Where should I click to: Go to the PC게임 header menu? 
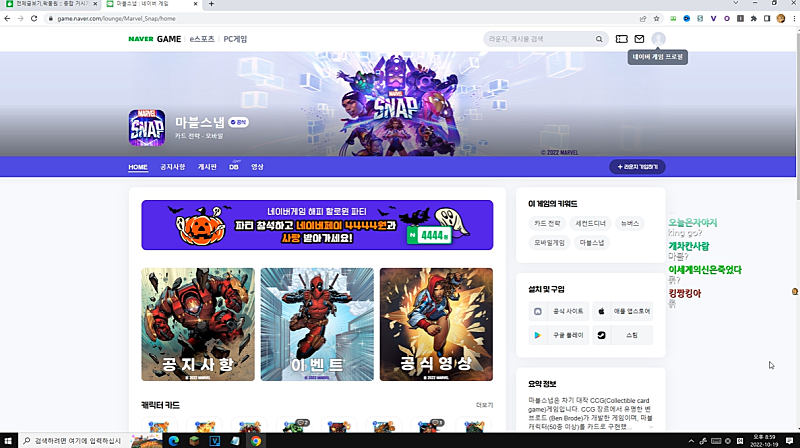coord(235,39)
